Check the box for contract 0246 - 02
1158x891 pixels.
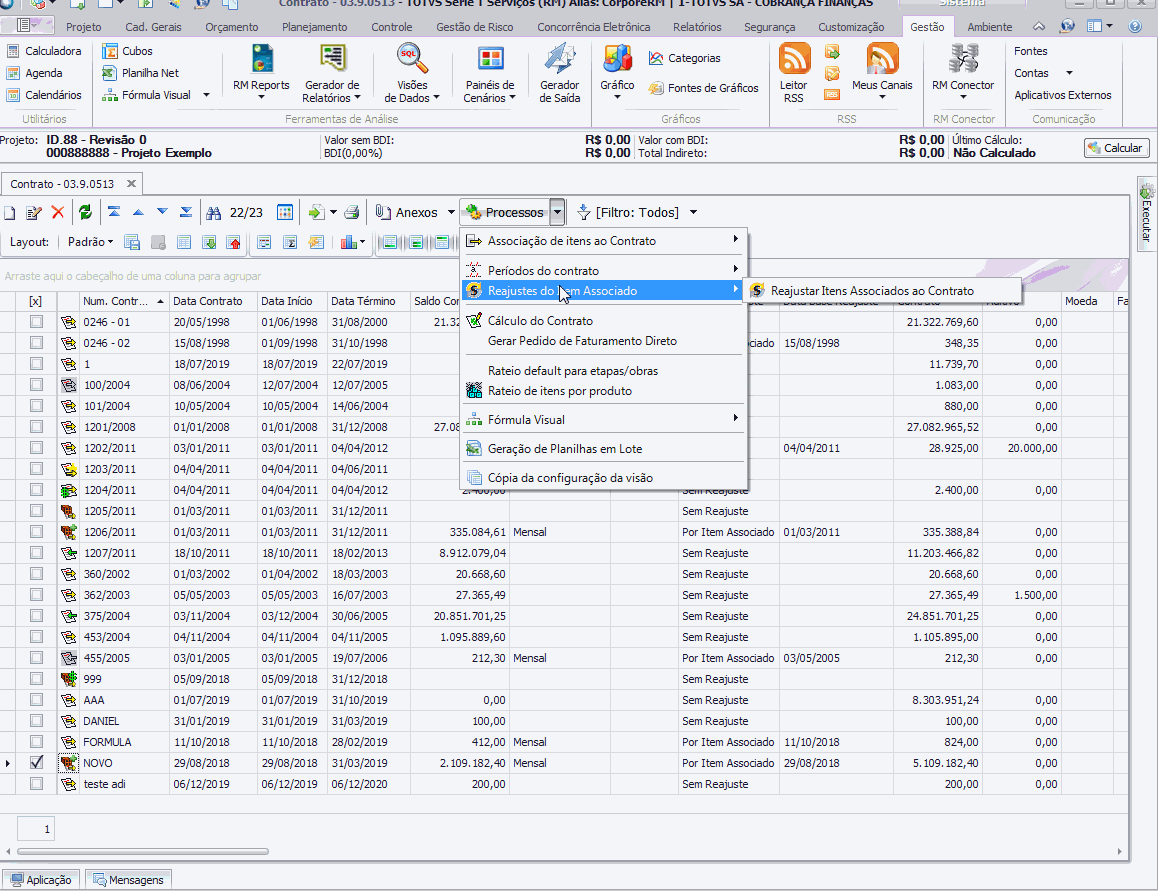tap(36, 343)
